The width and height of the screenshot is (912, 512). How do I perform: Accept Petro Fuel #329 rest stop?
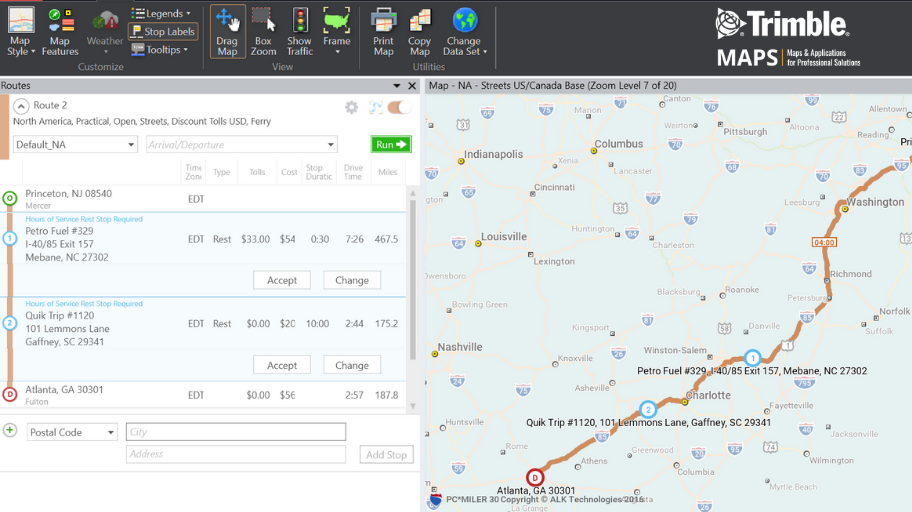click(282, 280)
